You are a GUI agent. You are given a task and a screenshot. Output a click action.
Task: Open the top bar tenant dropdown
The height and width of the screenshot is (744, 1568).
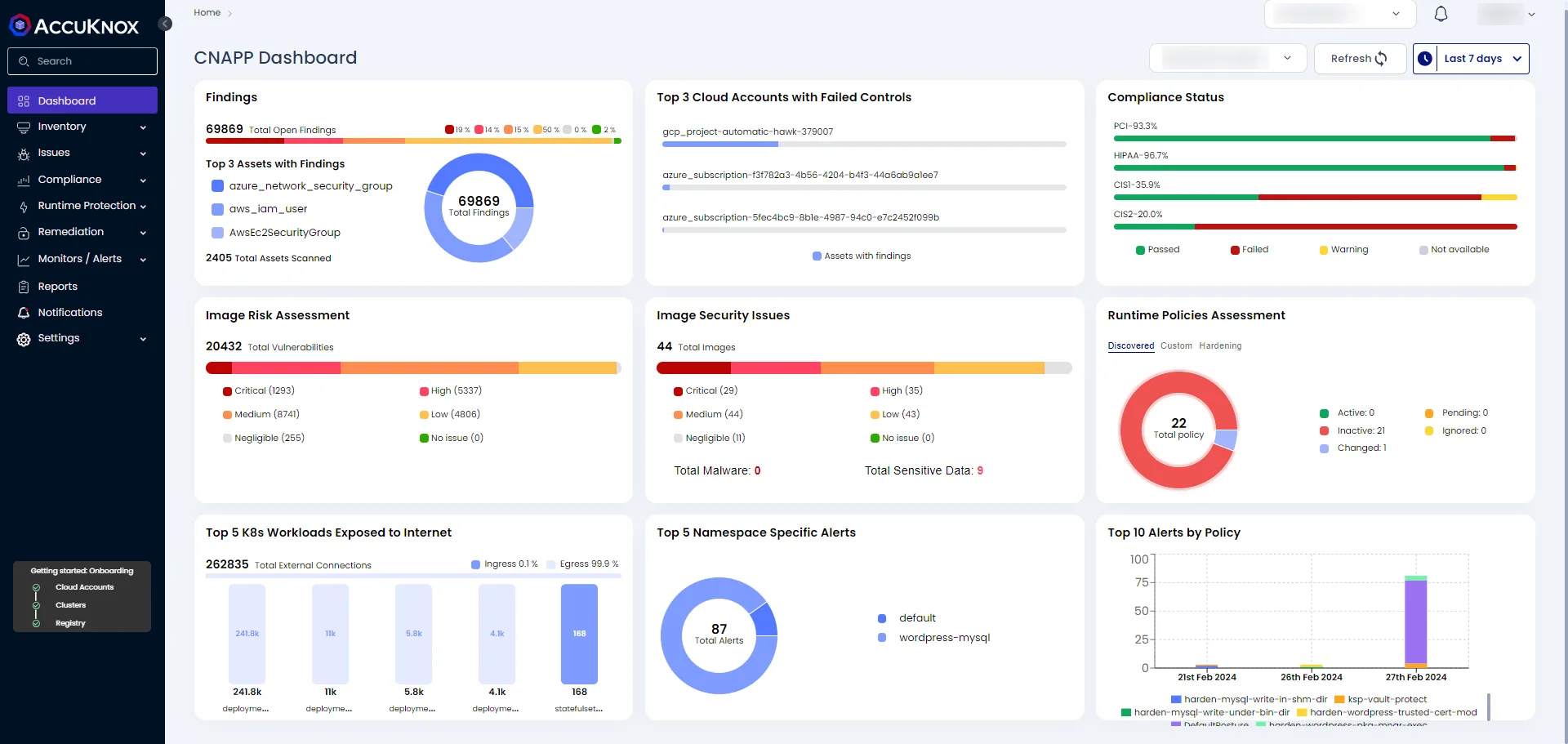(x=1339, y=14)
